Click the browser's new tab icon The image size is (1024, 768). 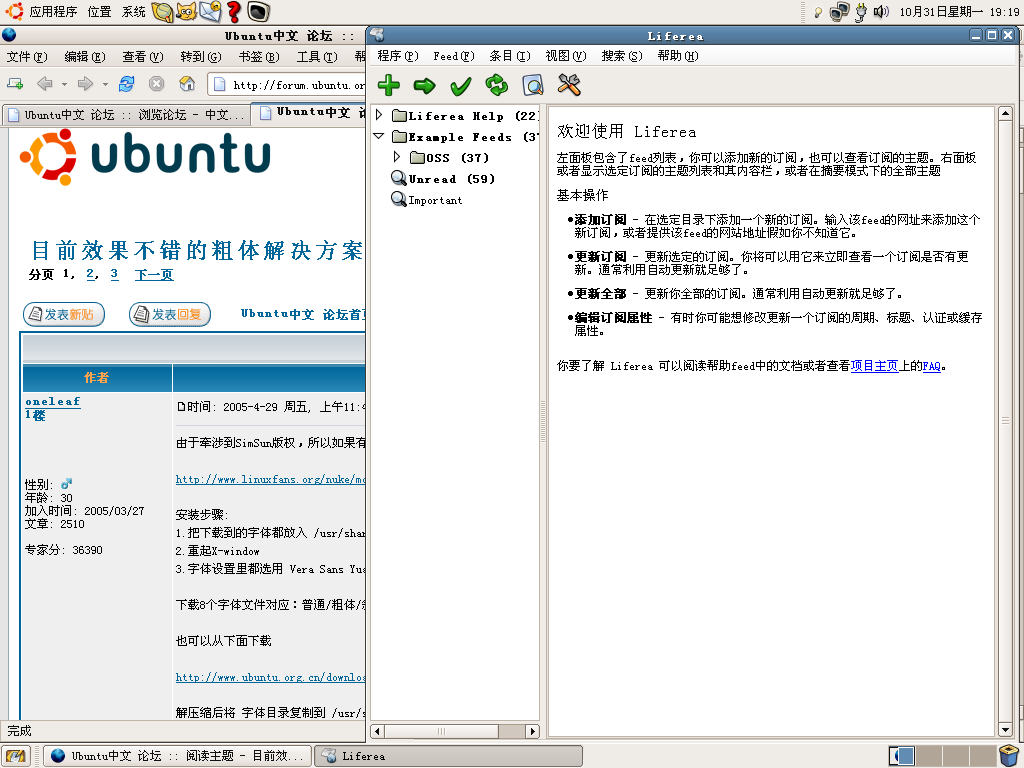15,84
